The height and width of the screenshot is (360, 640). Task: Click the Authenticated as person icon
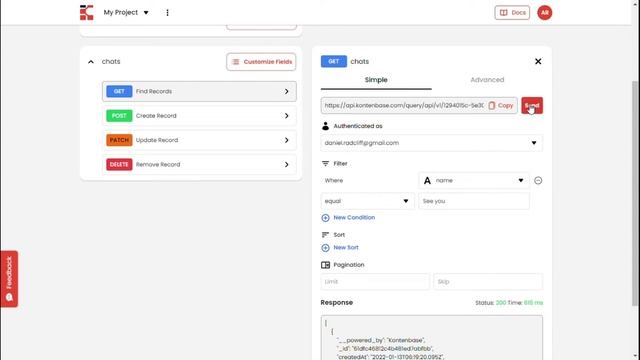[x=325, y=126]
